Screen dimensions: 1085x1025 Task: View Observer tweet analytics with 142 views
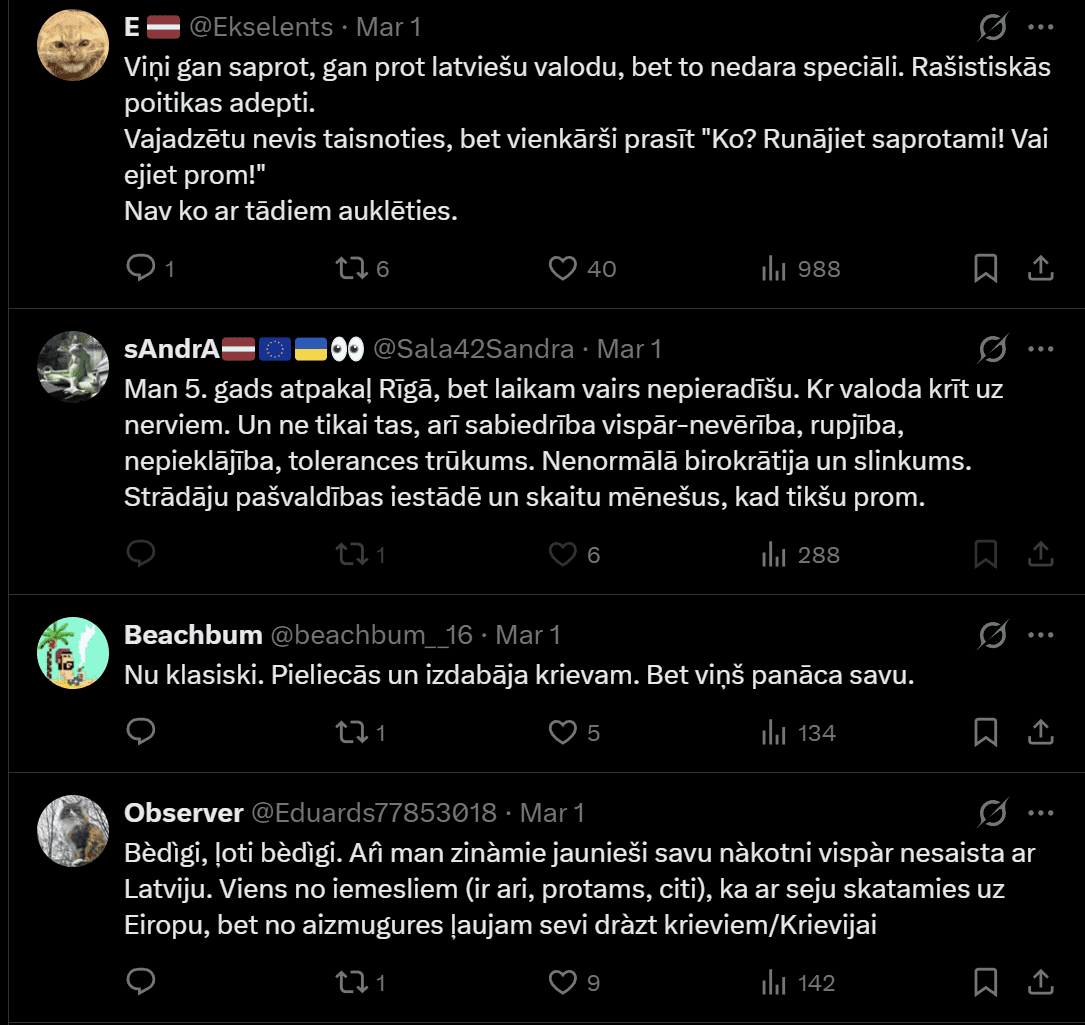coord(774,982)
